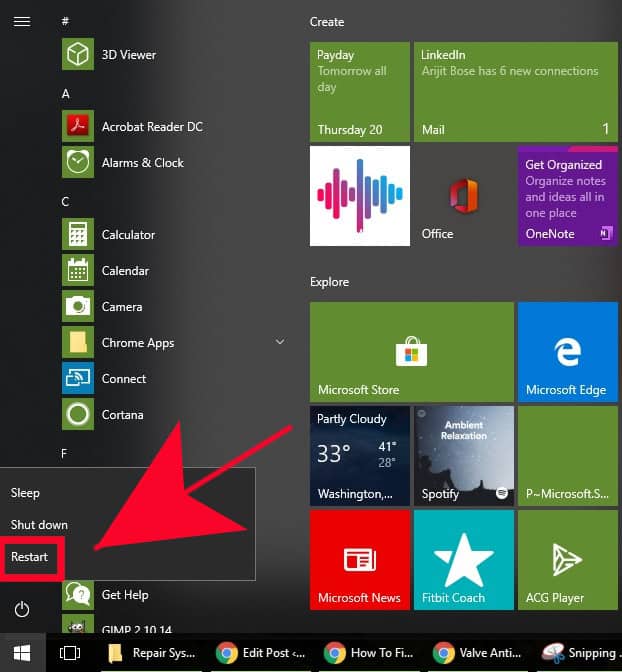Choose Shut down from the power menu

tap(39, 525)
